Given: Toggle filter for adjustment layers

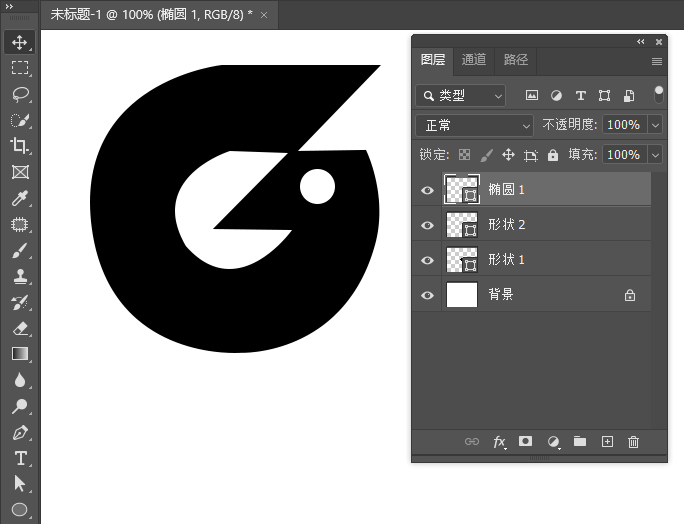Looking at the screenshot, I should [x=556, y=96].
